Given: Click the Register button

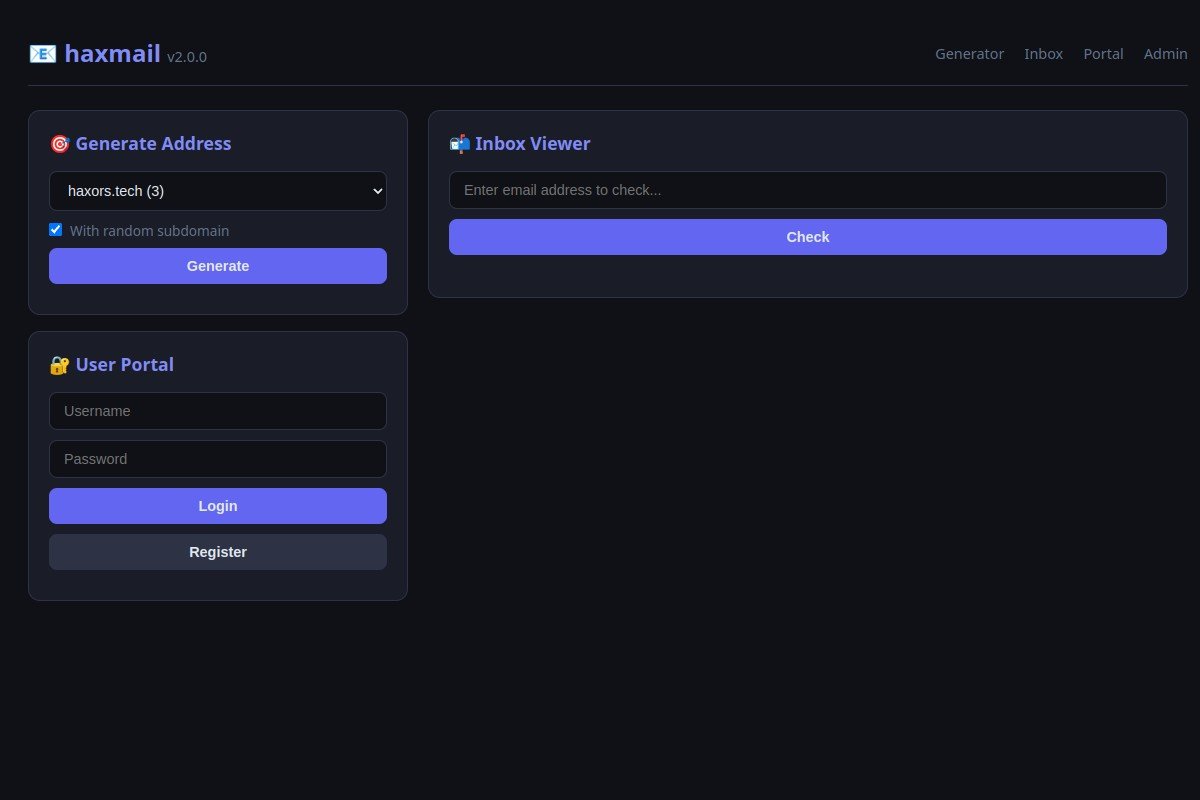Looking at the screenshot, I should pos(218,552).
